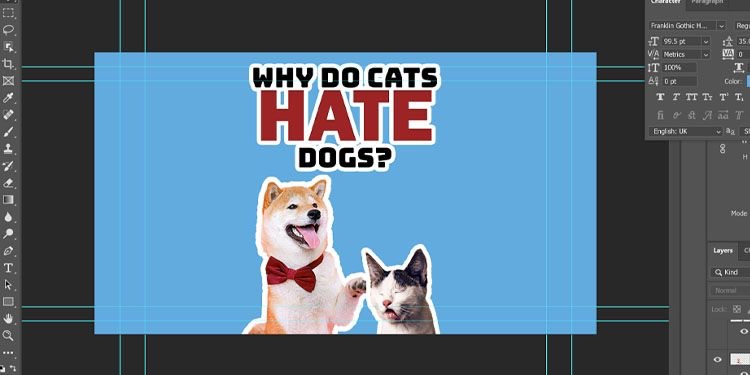Click the 0 pt baseline shift field
Viewport: 750px width, 375px height.
coord(679,81)
